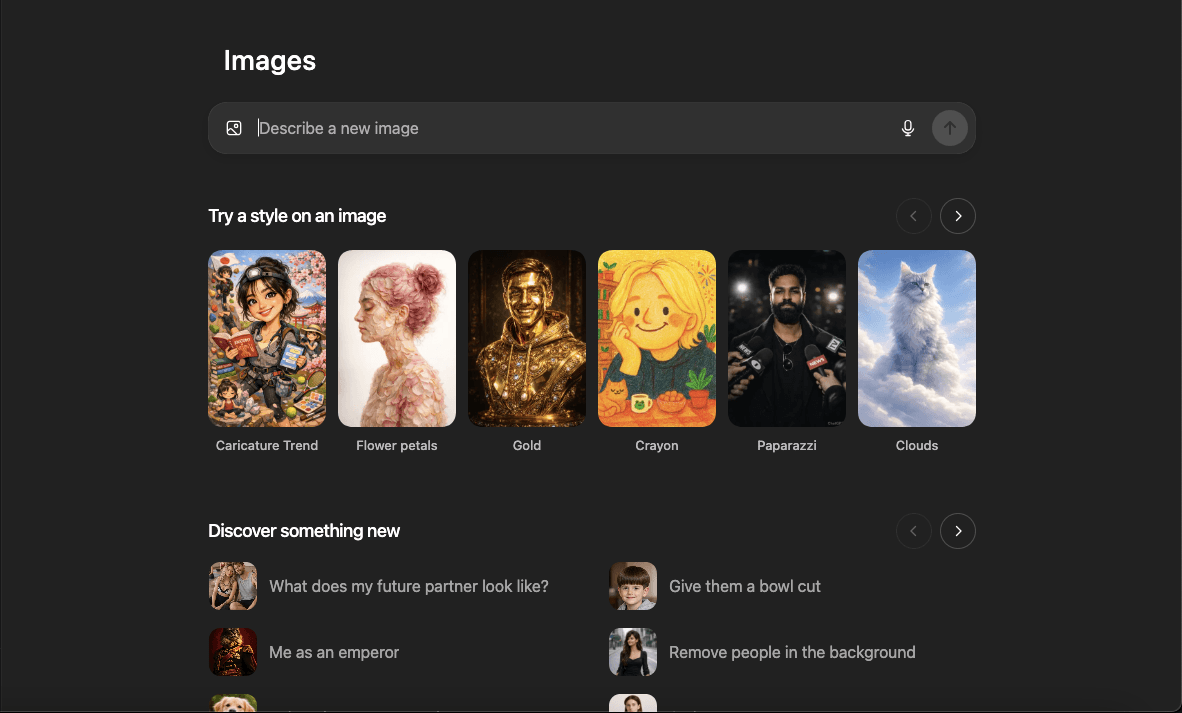
Task: Select the 'Give them a bowl cut' suggestion
Action: [x=744, y=586]
